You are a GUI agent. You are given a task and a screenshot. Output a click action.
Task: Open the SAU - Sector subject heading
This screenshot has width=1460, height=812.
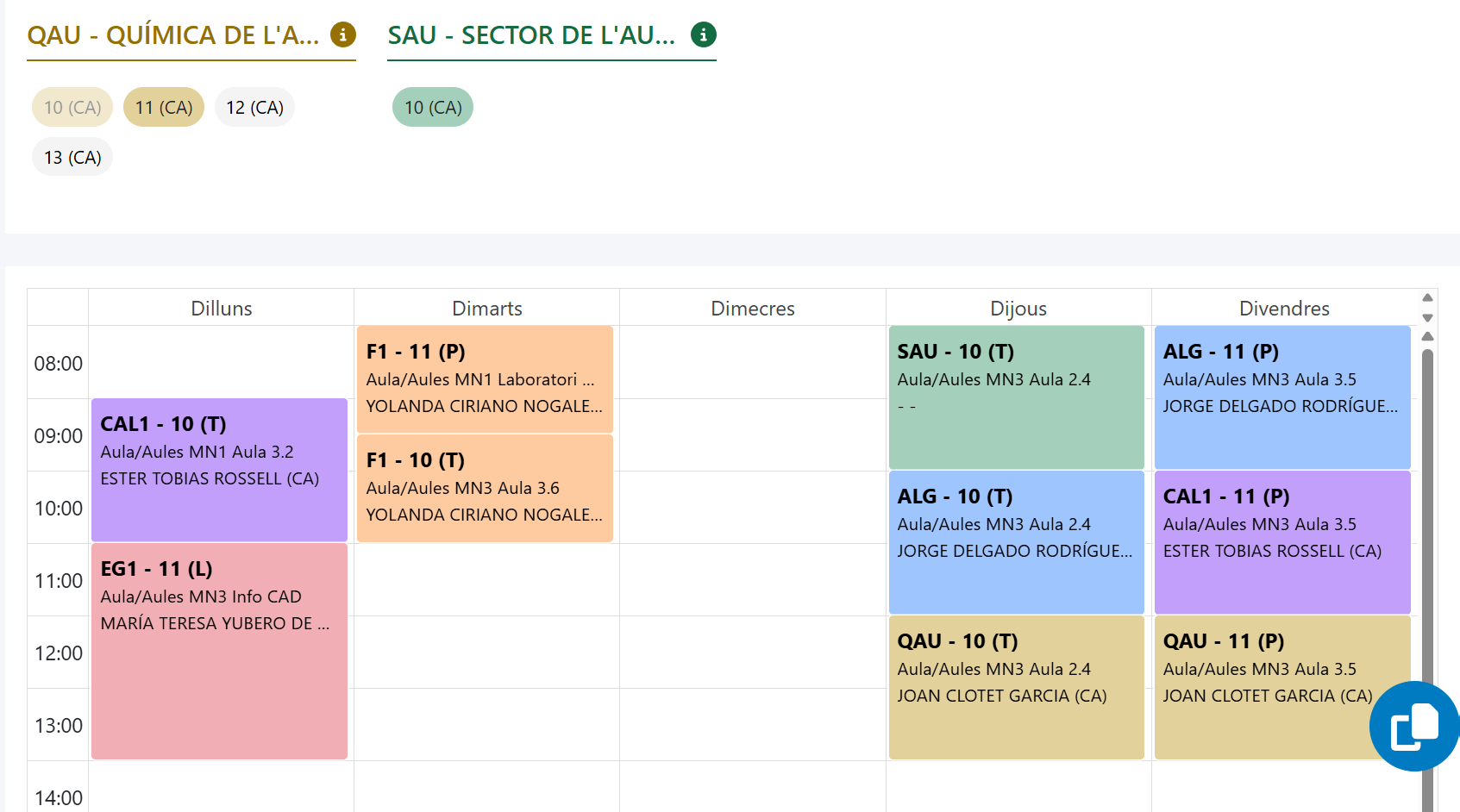coord(531,35)
